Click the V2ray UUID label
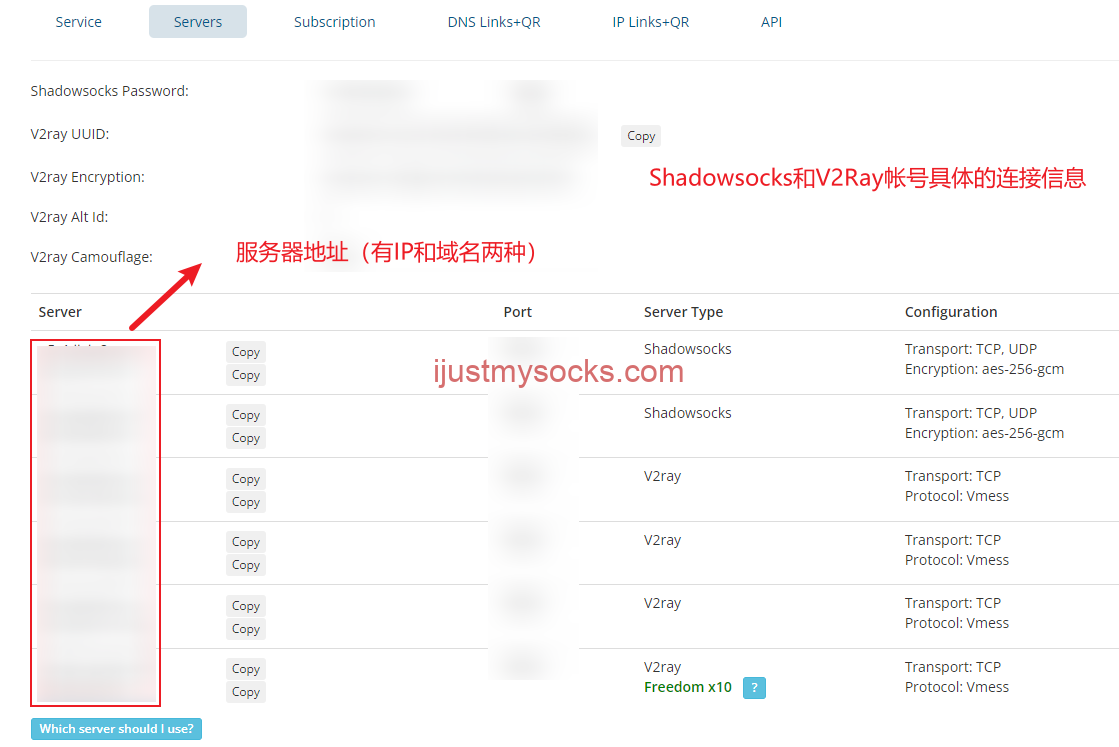Viewport: 1119px width, 747px height. [70, 133]
